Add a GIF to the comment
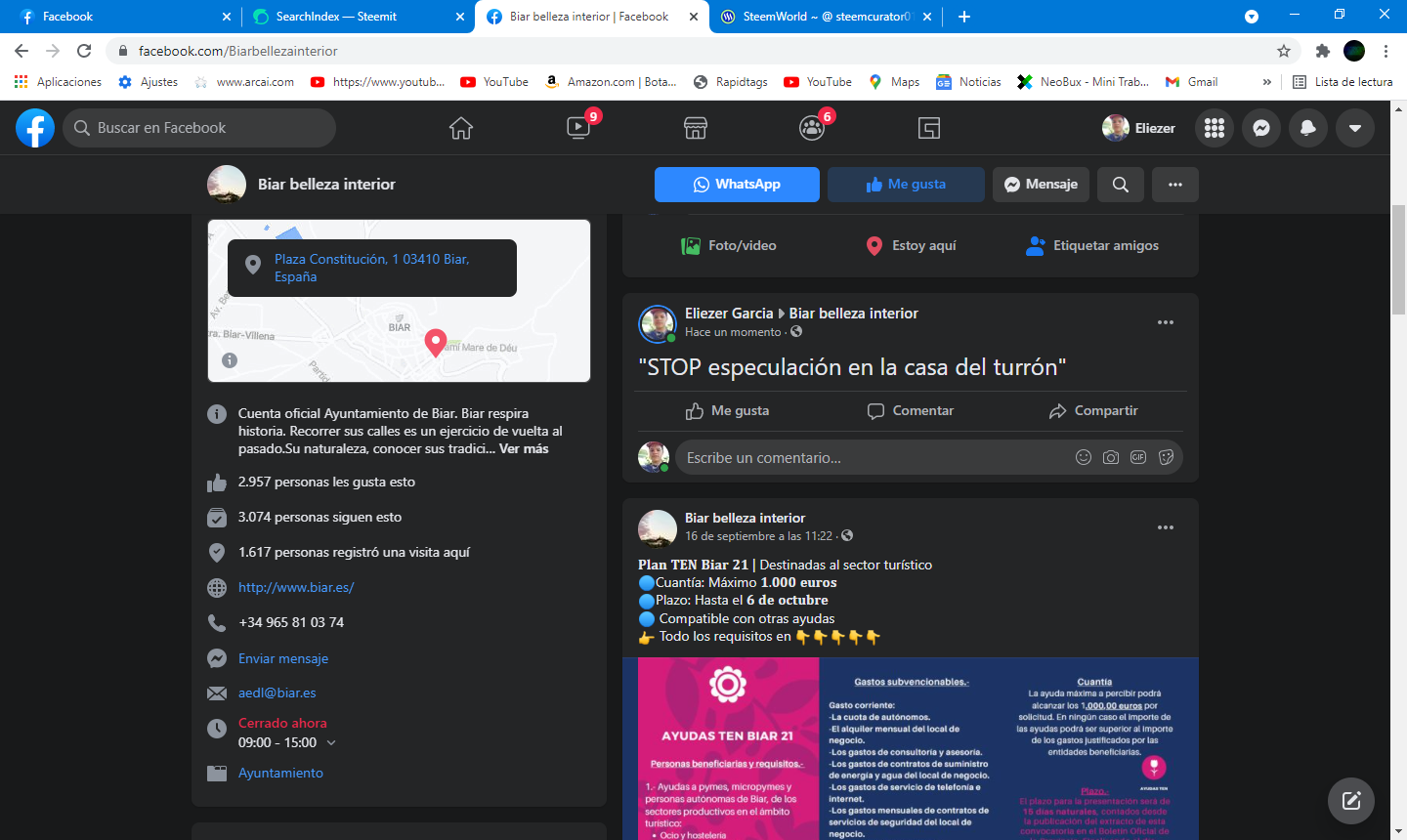This screenshot has height=840, width=1407. pos(1138,457)
